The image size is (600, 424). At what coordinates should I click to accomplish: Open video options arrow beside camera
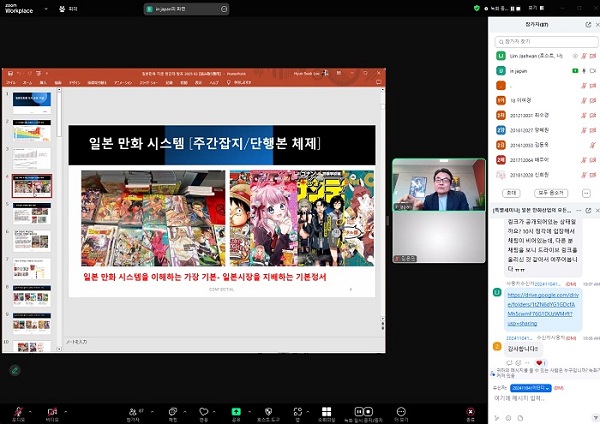click(65, 412)
